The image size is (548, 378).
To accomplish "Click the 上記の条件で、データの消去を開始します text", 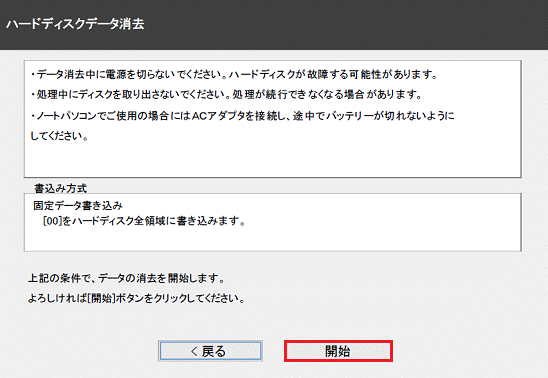I will coord(126,278).
